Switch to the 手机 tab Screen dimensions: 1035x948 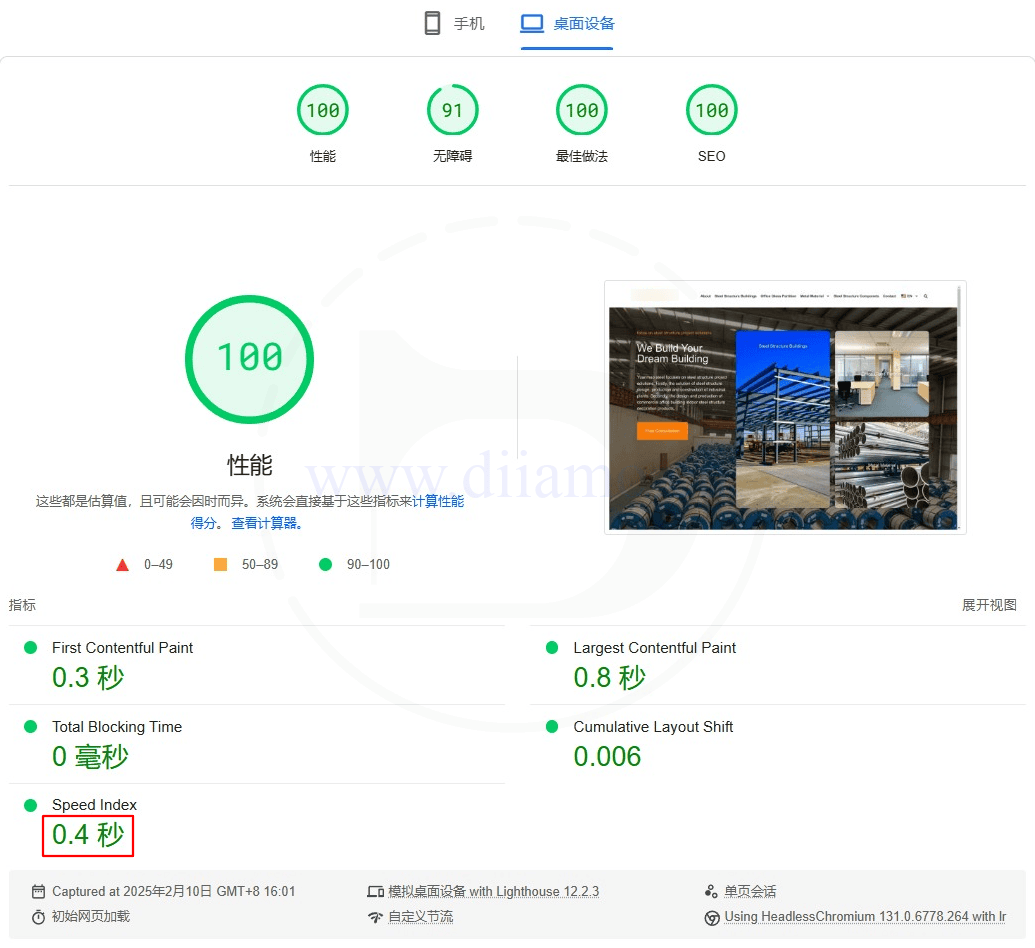tap(454, 23)
